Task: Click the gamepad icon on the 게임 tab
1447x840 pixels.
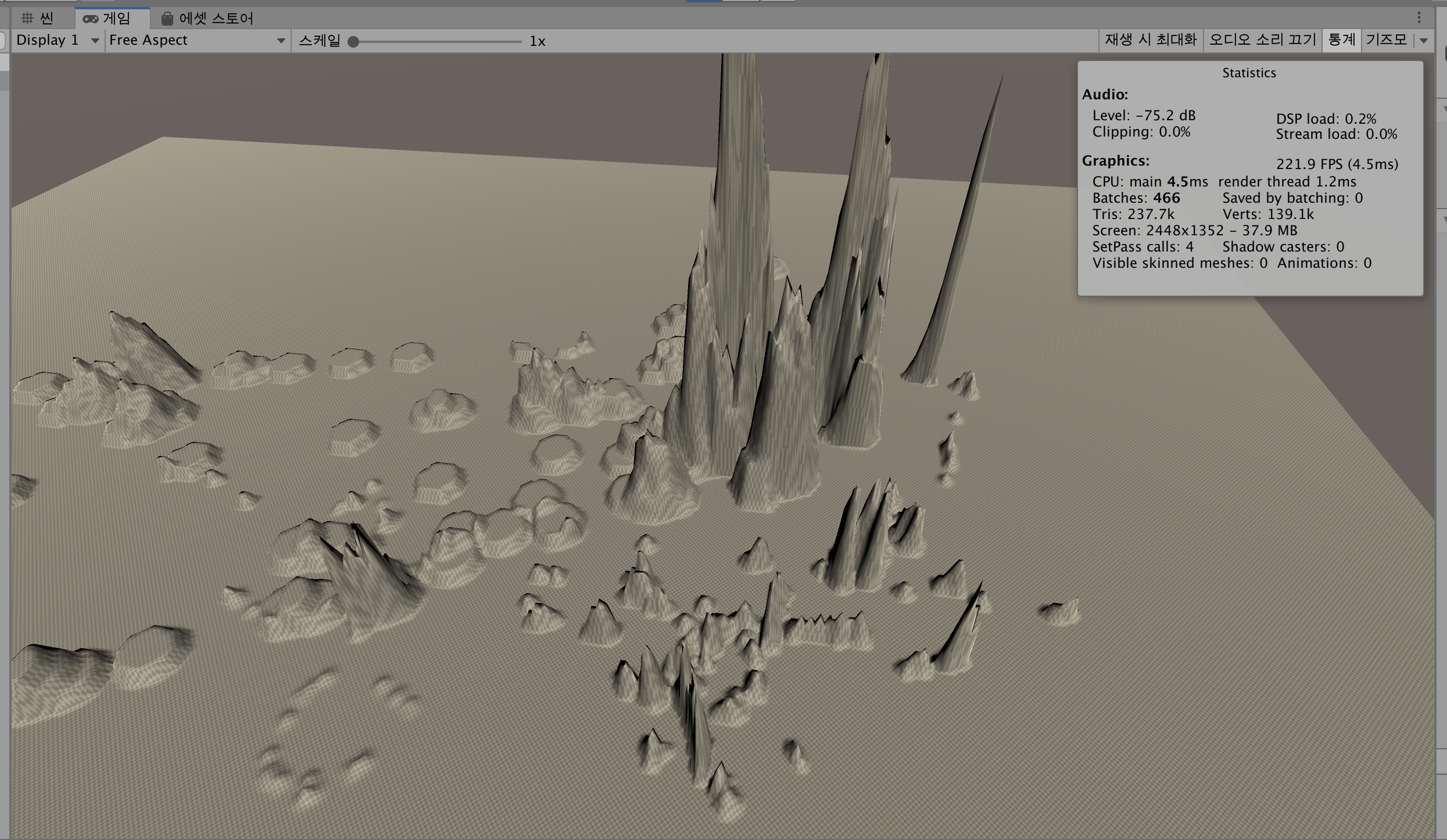Action: 90,19
